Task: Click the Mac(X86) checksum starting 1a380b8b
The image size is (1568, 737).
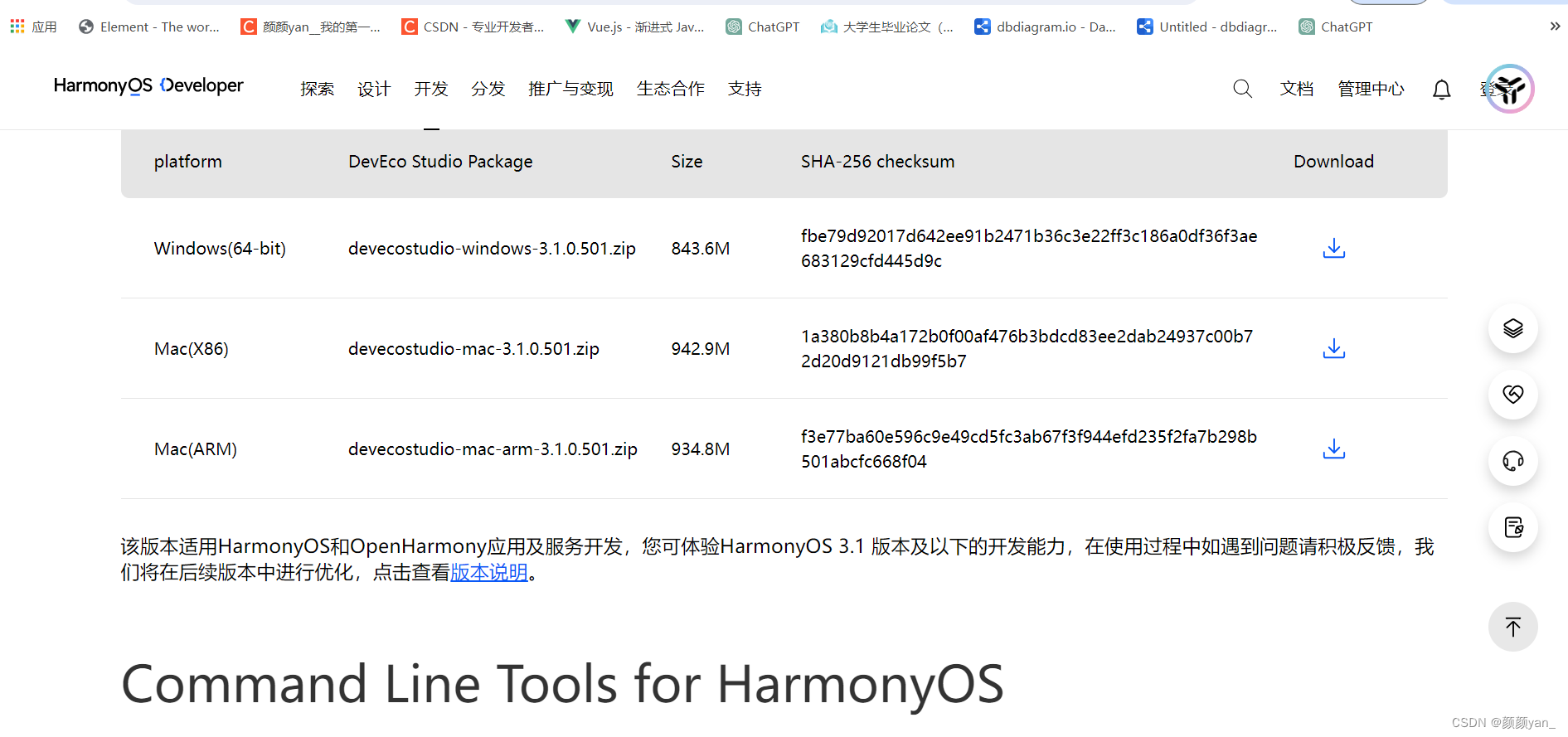Action: [x=1027, y=349]
